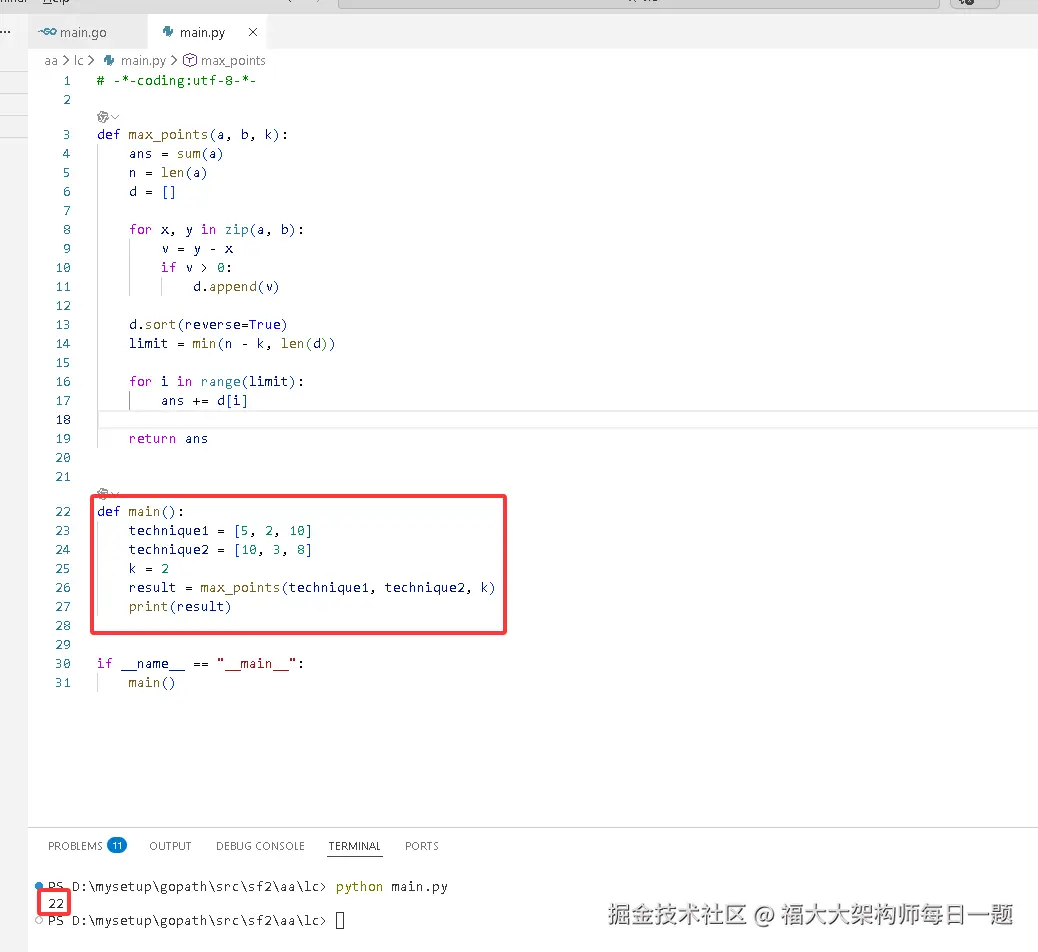Close the main.py tab

(x=253, y=32)
